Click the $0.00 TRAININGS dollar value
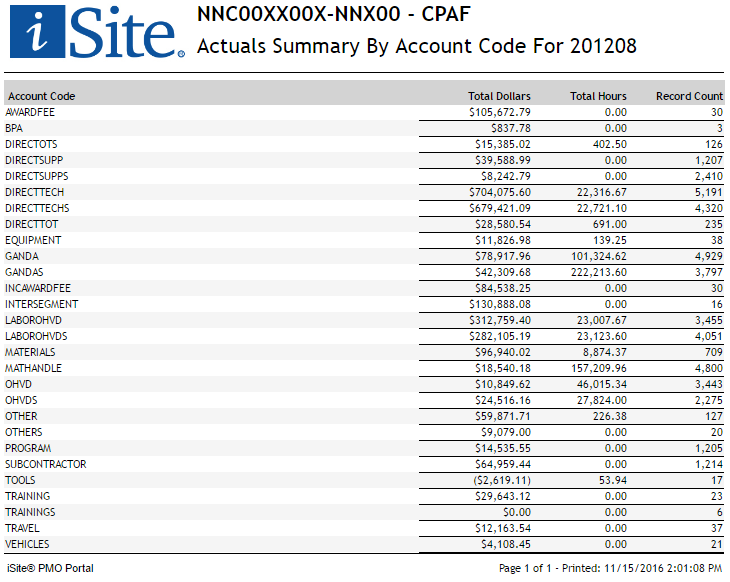 (517, 512)
